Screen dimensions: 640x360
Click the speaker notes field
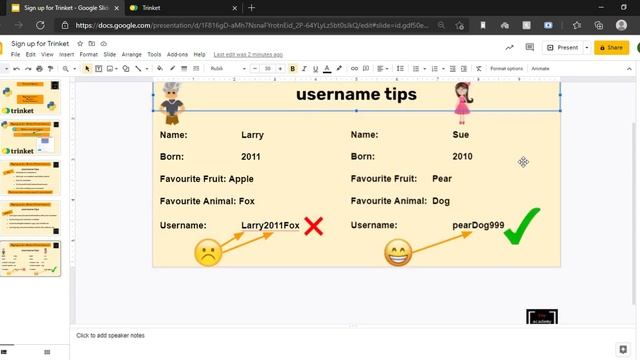353,336
